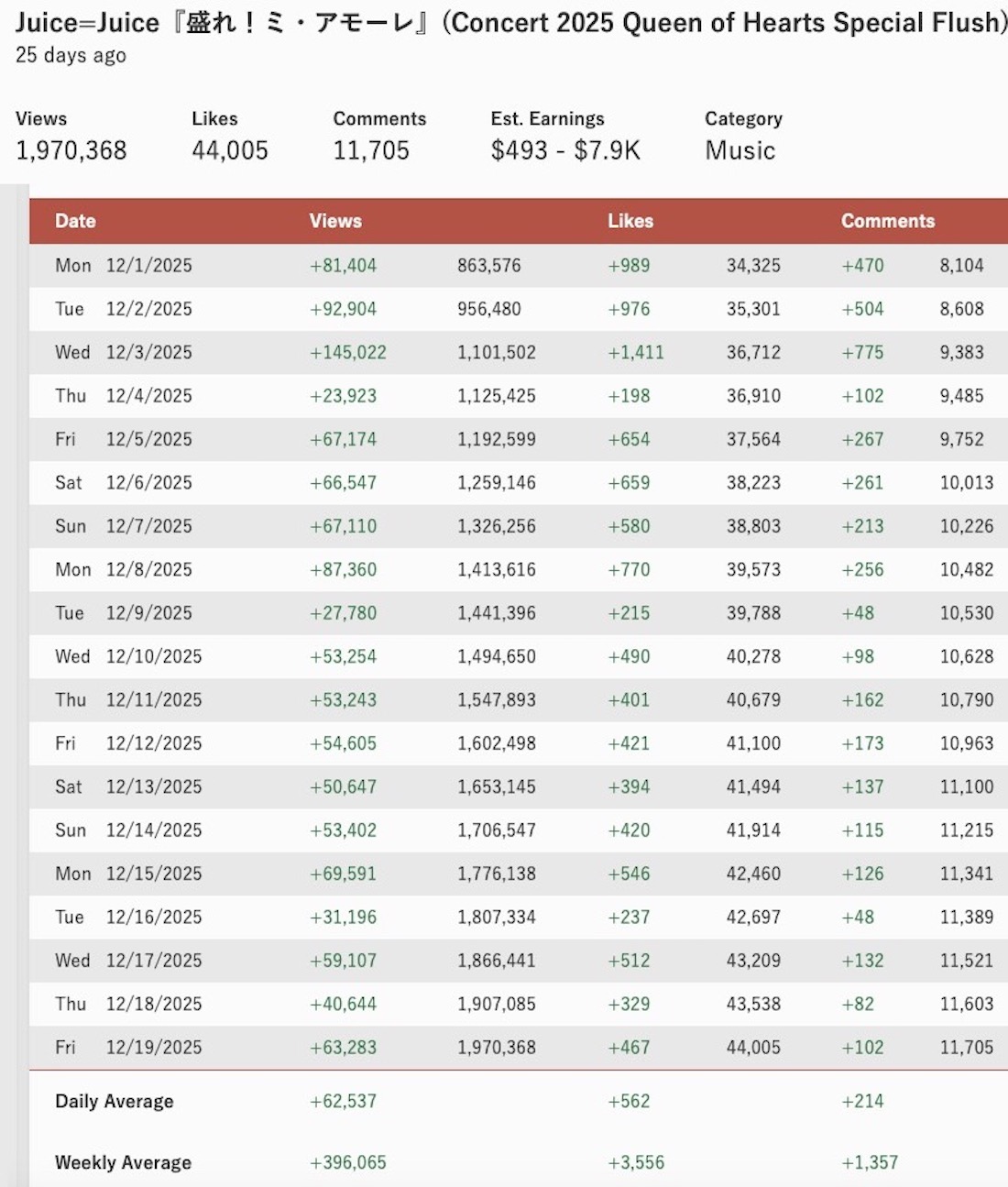This screenshot has height=1187, width=1008.
Task: Click the Date column header
Action: point(75,221)
